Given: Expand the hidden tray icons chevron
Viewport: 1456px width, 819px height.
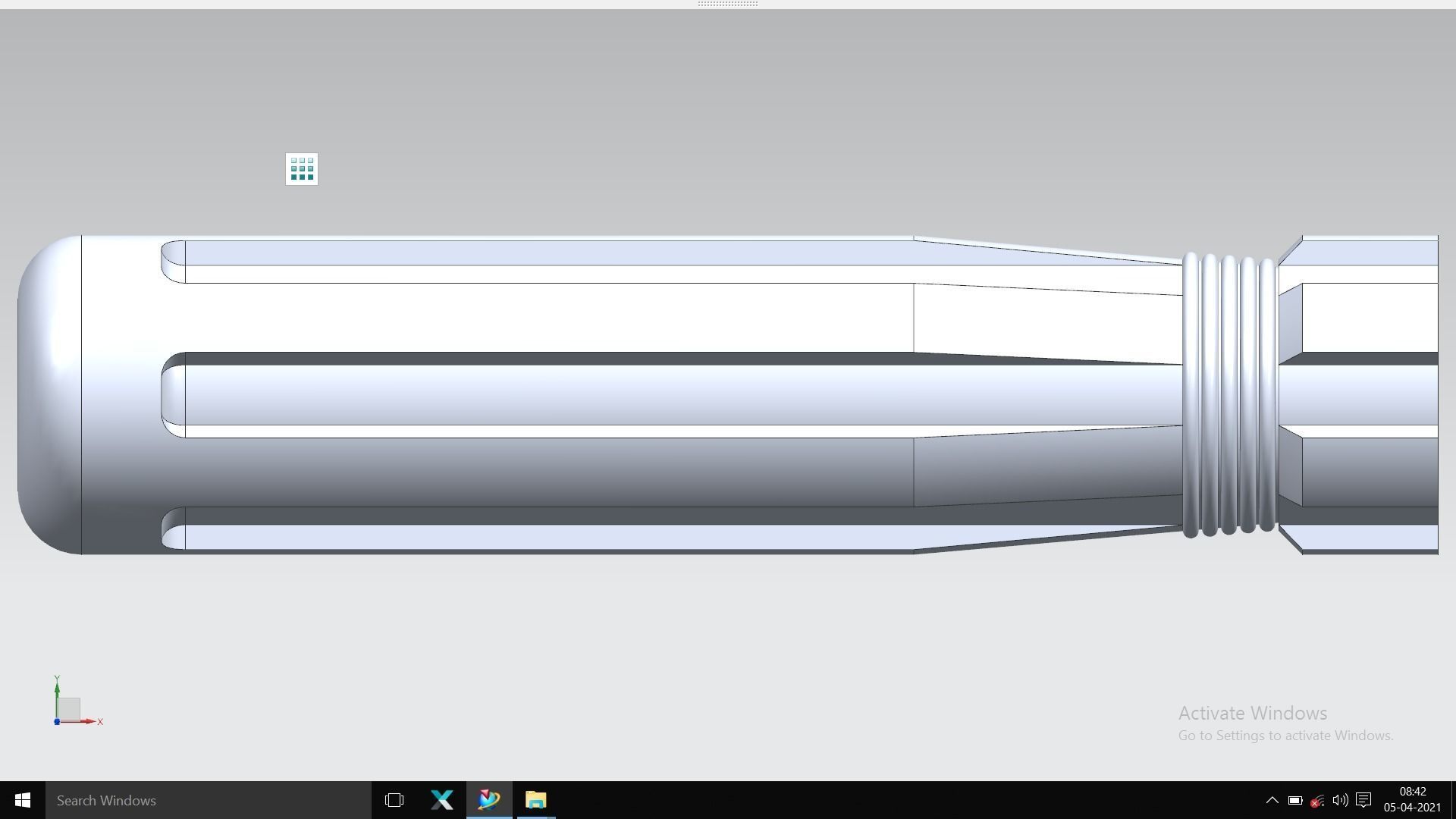Looking at the screenshot, I should pos(1272,800).
